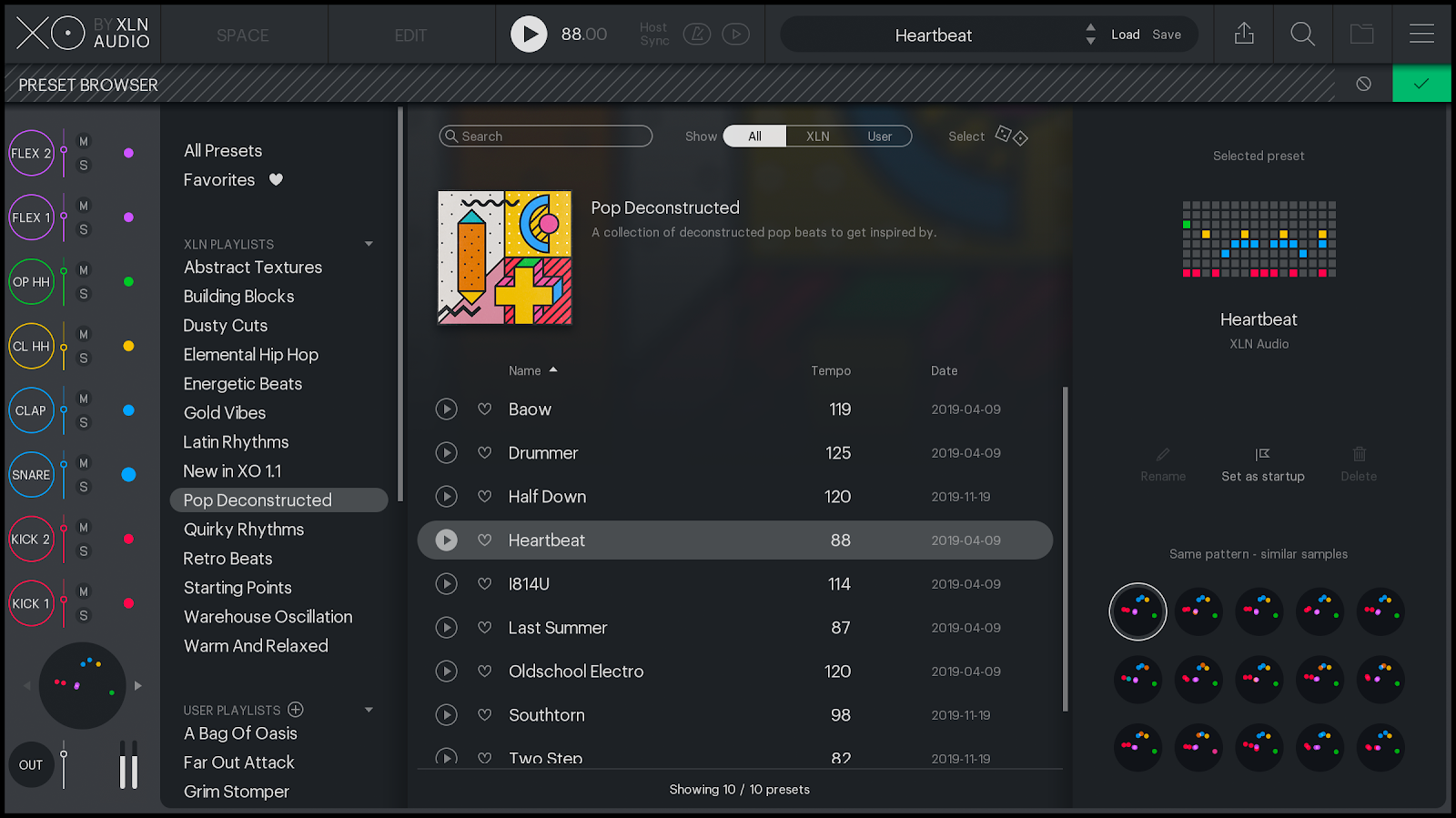Sort presets by Date column
The width and height of the screenshot is (1456, 818).
944,370
